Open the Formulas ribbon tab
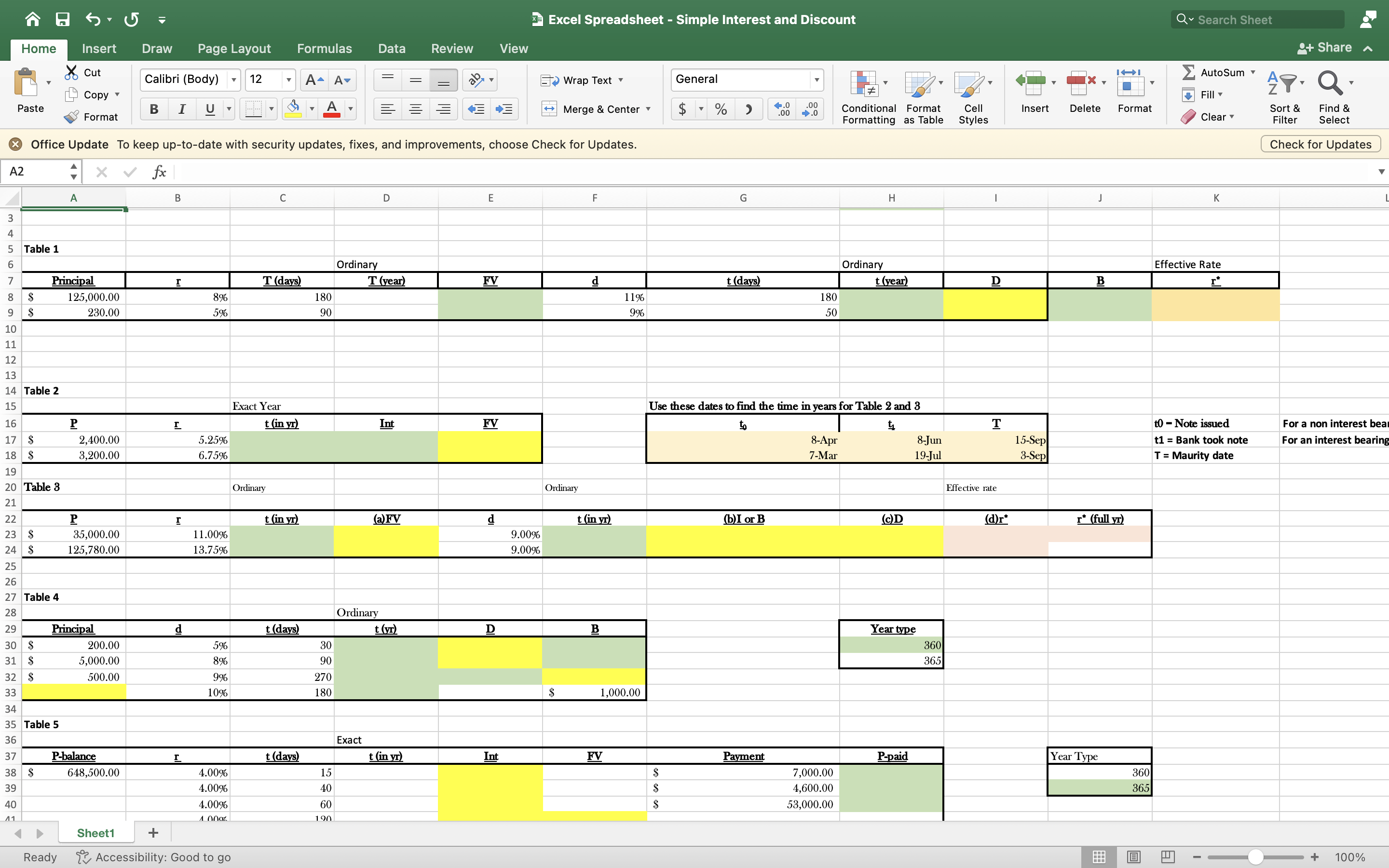 coord(324,49)
